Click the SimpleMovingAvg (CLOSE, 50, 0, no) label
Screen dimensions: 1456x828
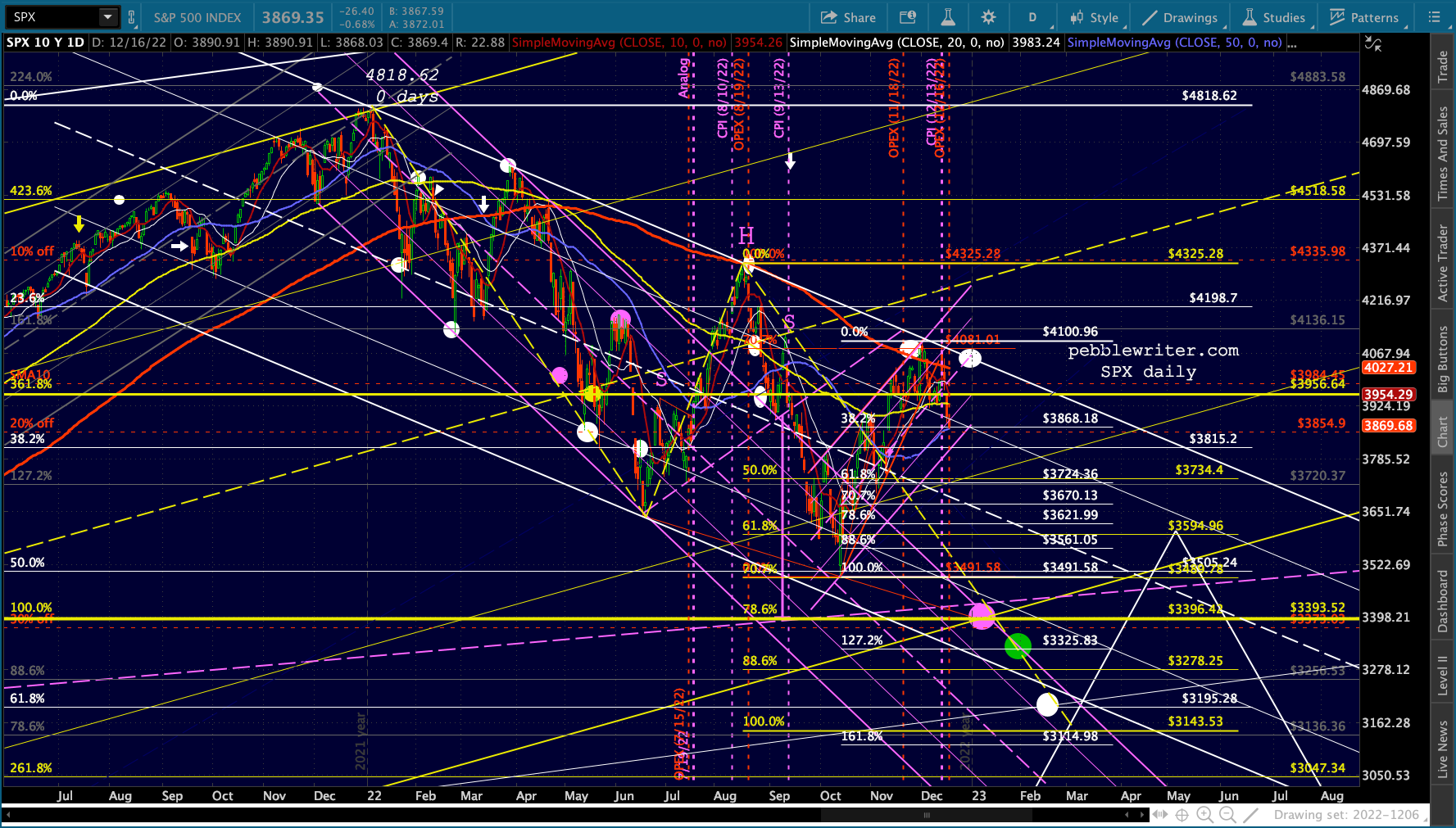[x=1174, y=43]
